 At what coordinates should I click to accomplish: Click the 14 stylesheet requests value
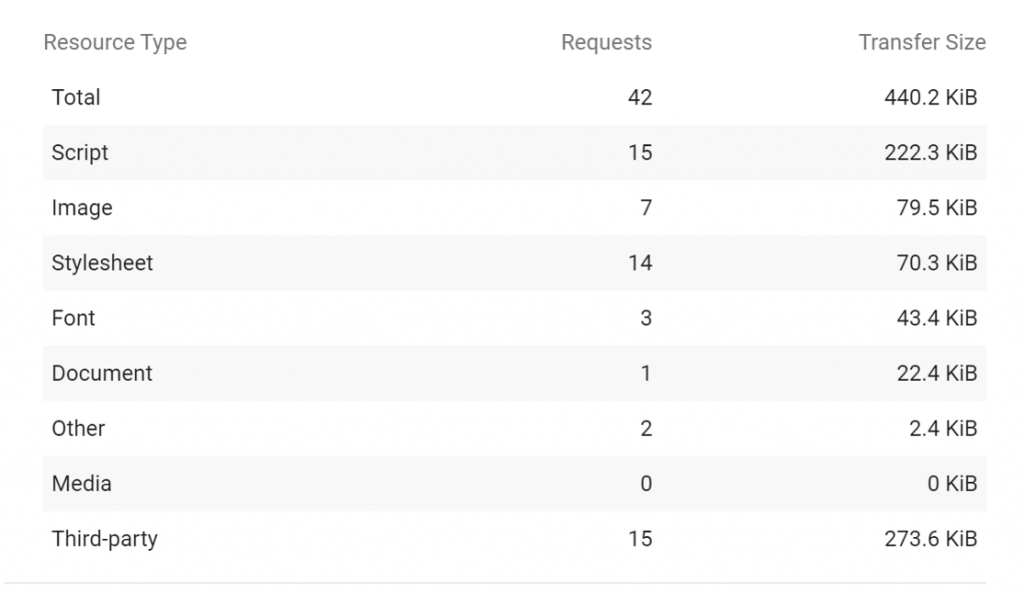click(640, 263)
